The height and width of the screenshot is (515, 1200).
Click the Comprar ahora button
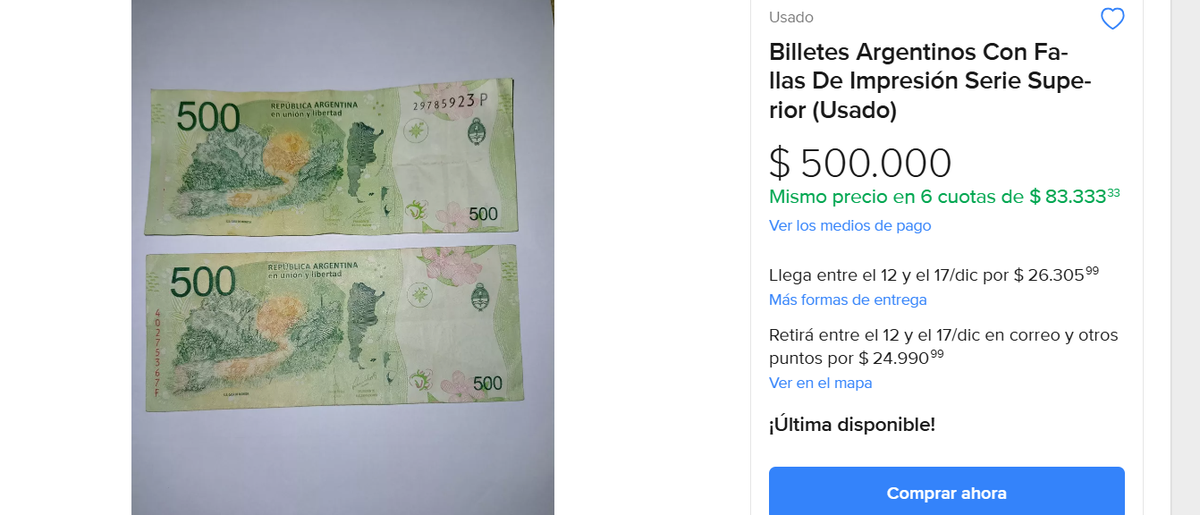click(x=946, y=492)
